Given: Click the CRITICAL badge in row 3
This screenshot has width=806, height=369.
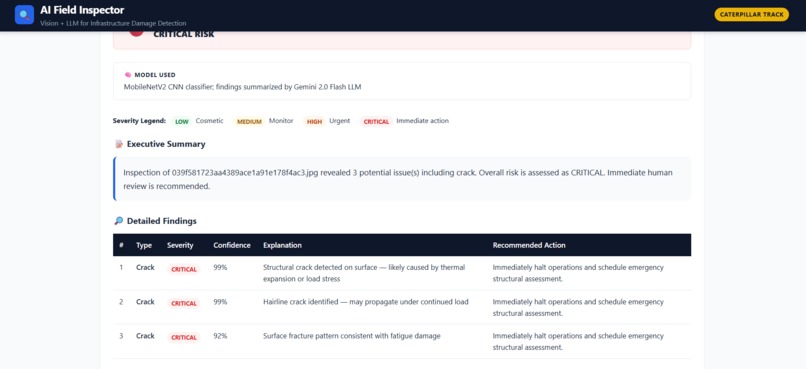Looking at the screenshot, I should point(184,337).
